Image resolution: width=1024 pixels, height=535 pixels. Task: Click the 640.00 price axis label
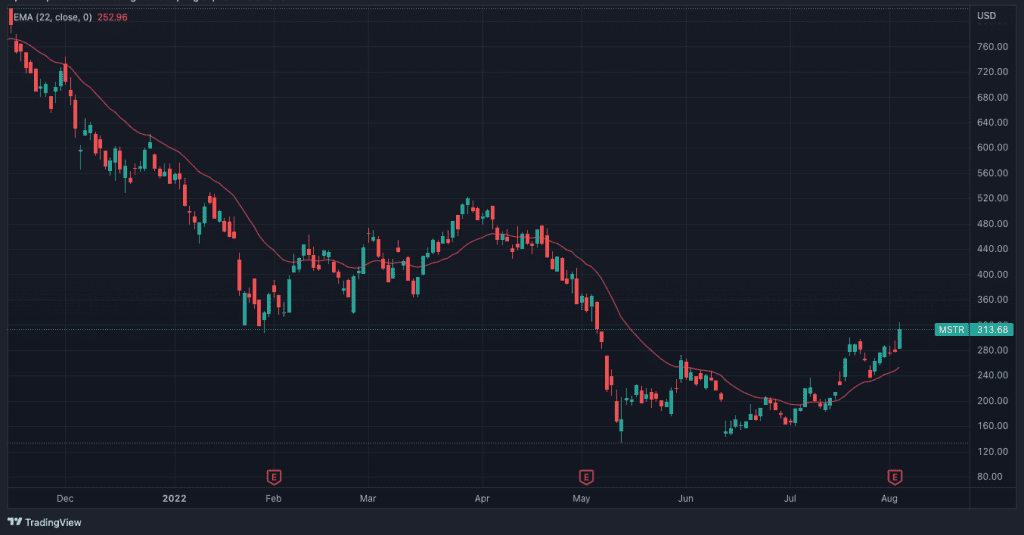click(x=993, y=122)
